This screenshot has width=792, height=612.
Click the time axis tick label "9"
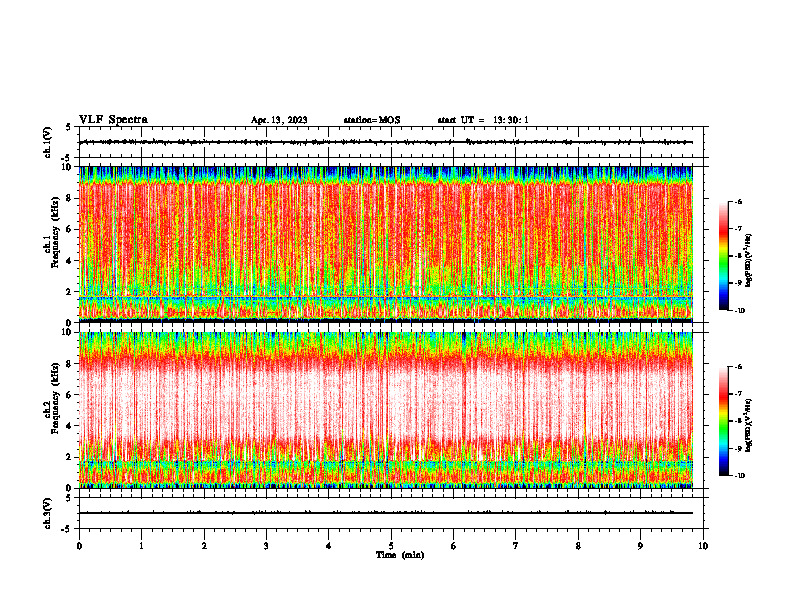(640, 546)
